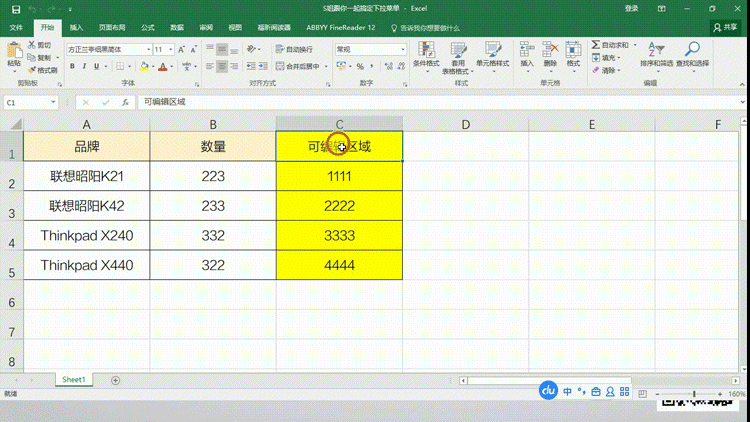Toggle Underline formatting
The image size is (750, 422).
tap(97, 67)
